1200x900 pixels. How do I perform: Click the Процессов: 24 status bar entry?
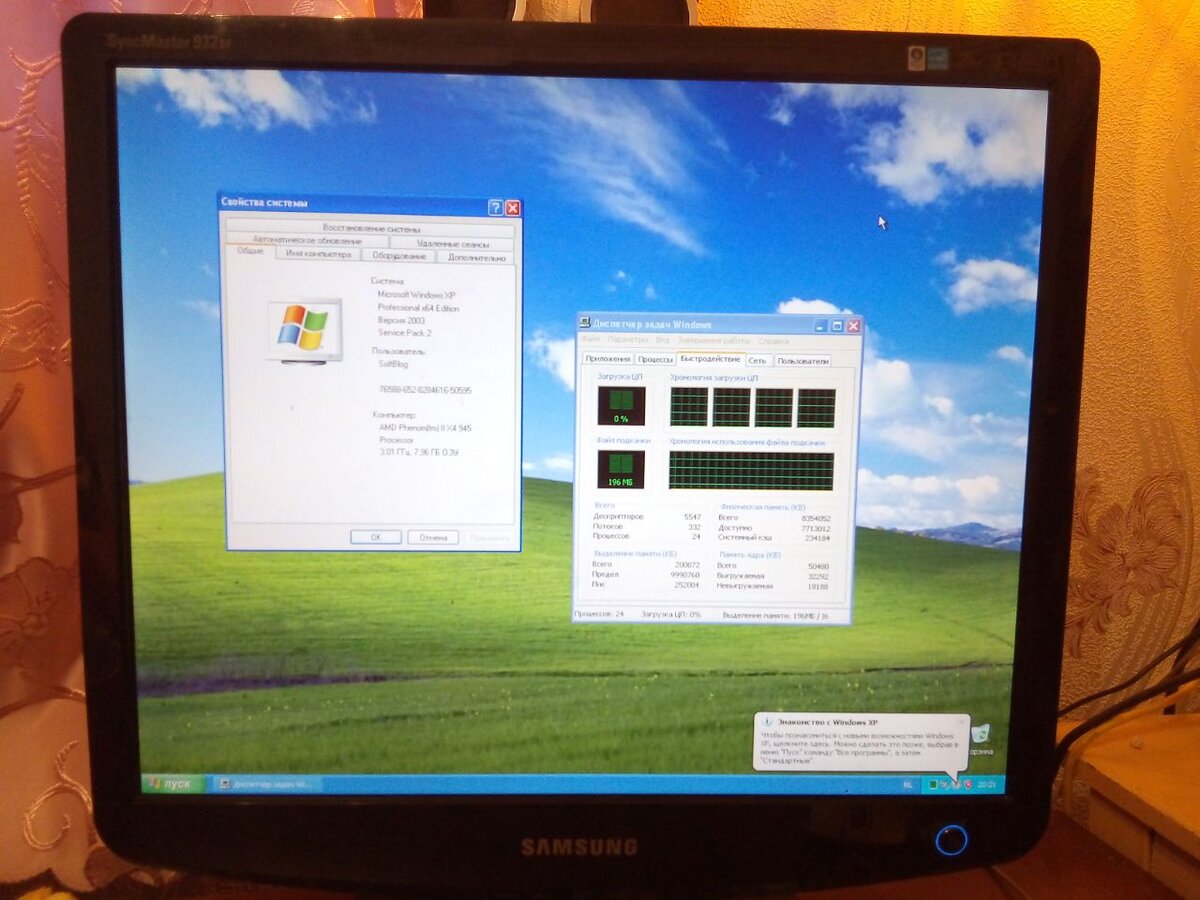click(x=599, y=615)
